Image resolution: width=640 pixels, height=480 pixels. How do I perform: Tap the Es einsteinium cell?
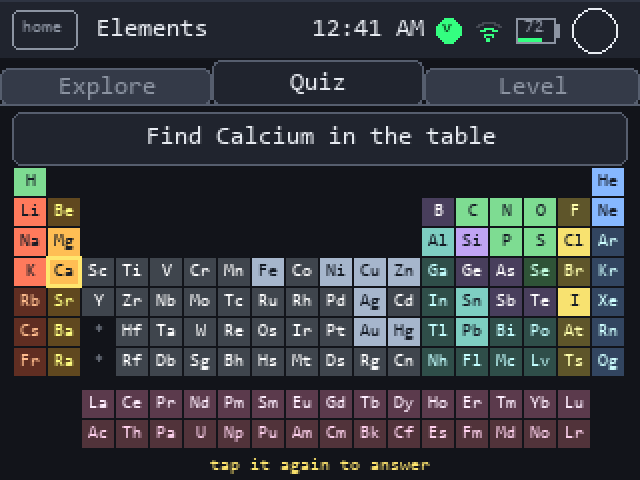438,434
